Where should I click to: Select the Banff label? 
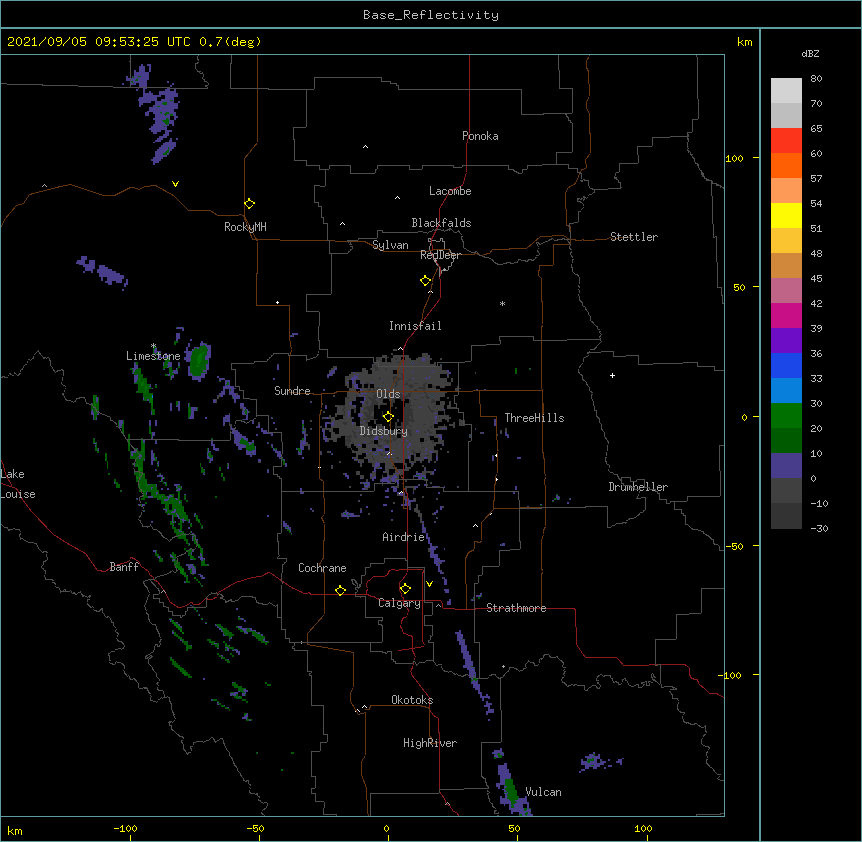(x=124, y=567)
